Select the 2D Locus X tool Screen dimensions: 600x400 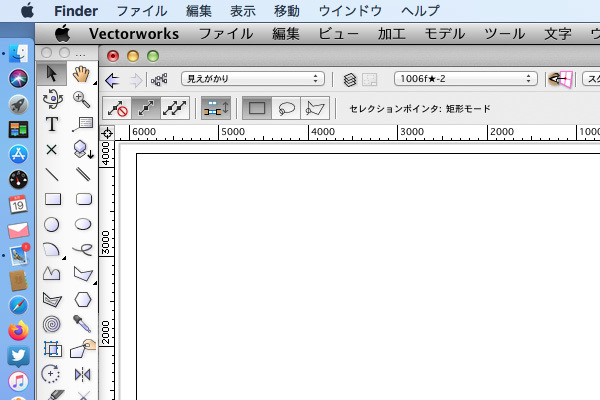click(51, 149)
